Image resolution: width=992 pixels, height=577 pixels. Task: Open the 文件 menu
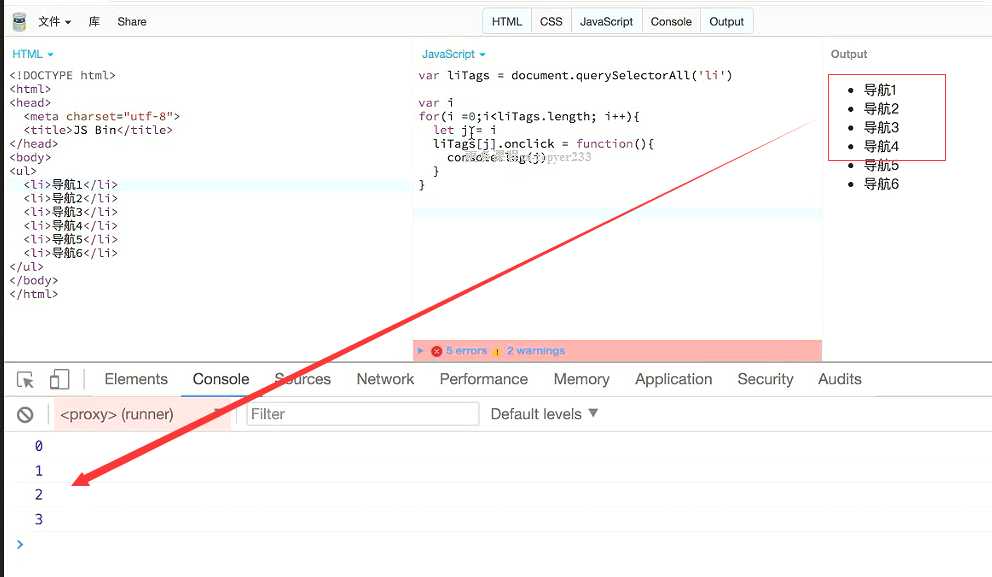54,22
